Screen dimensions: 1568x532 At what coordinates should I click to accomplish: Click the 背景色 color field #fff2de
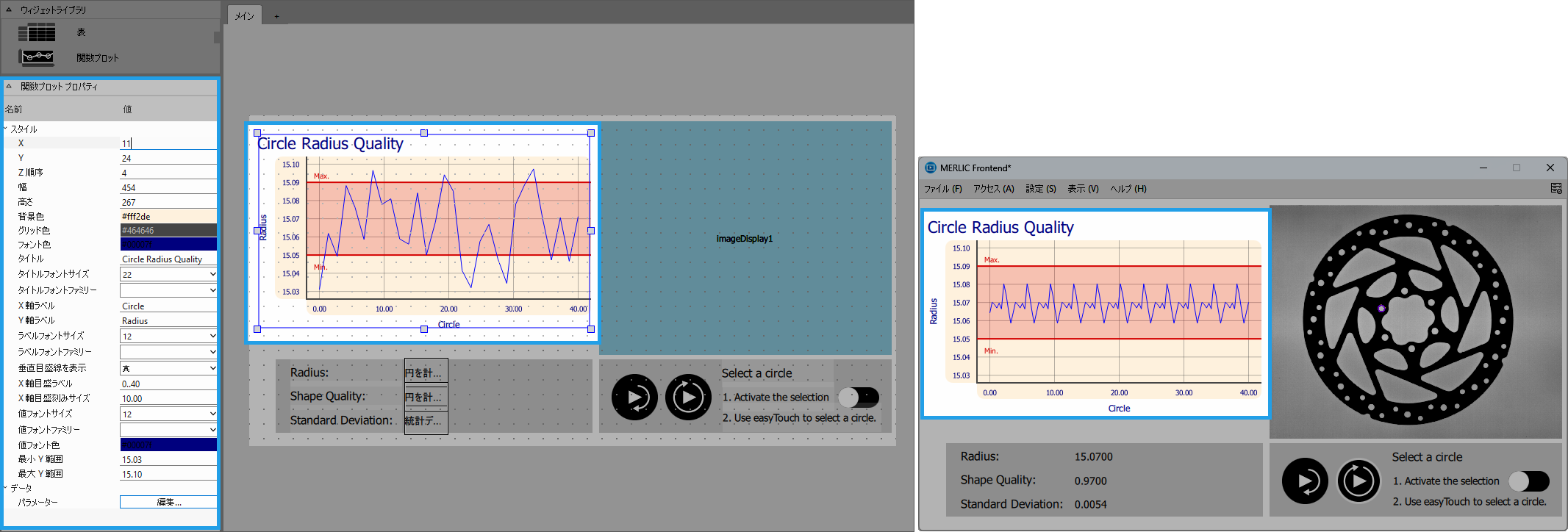click(x=168, y=217)
